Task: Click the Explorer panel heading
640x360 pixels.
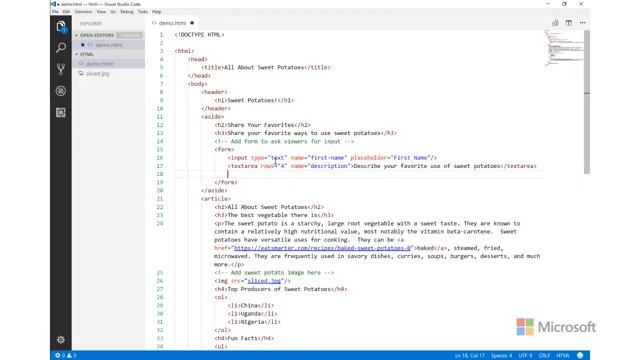Action: click(x=91, y=24)
